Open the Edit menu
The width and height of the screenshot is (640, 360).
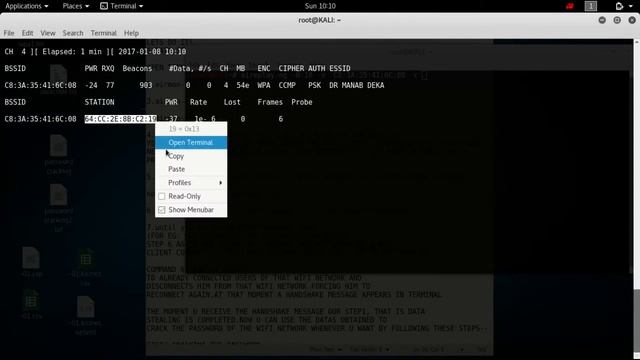pos(27,33)
